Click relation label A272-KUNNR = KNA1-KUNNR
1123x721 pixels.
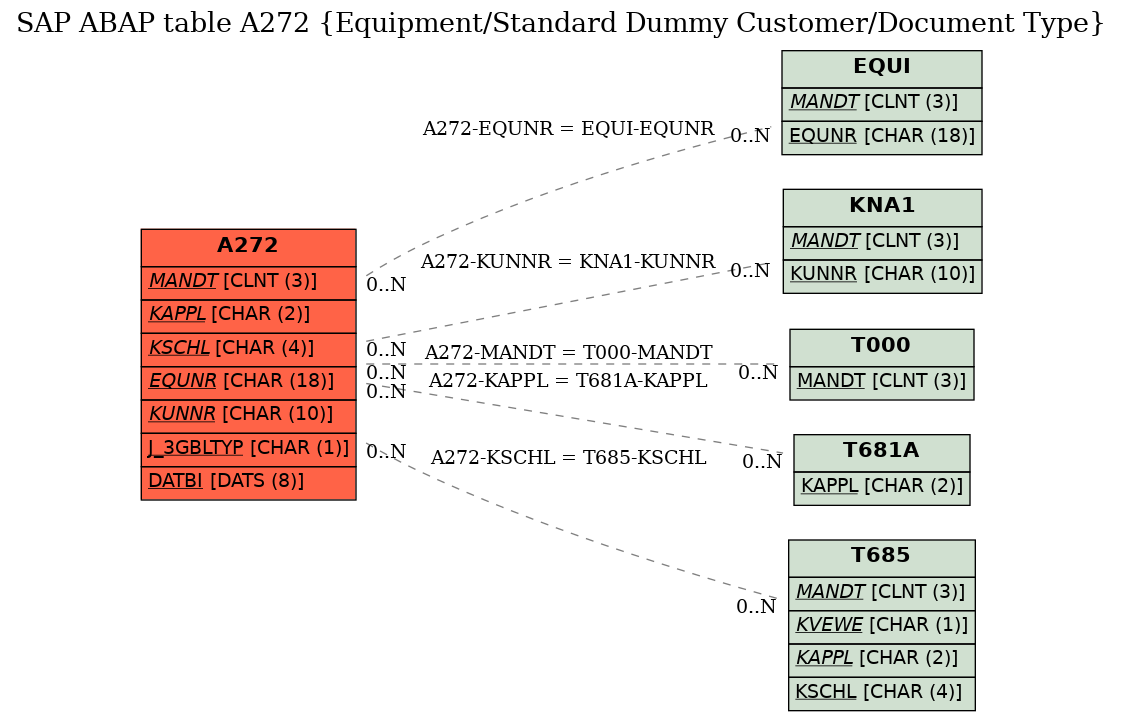coord(568,262)
